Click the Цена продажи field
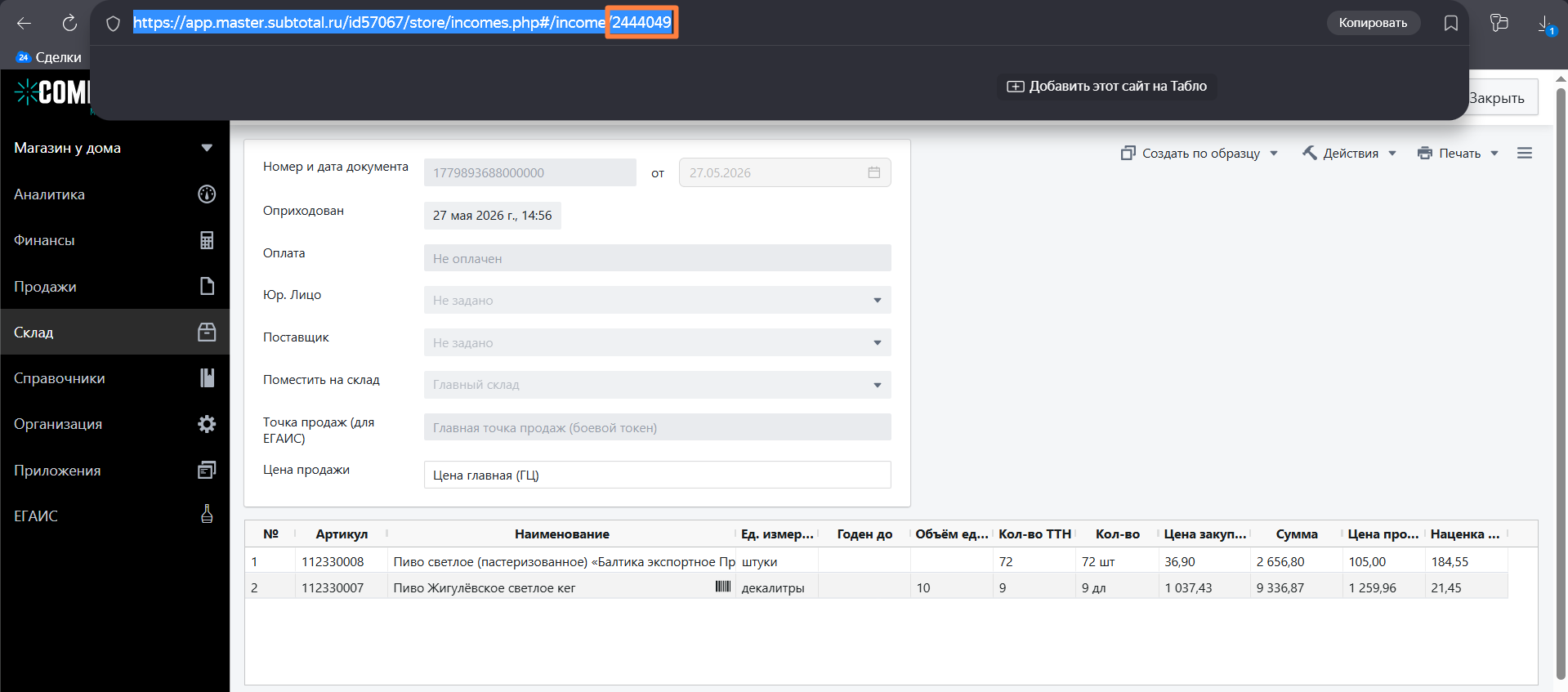The width and height of the screenshot is (1568, 692). pyautogui.click(x=657, y=475)
